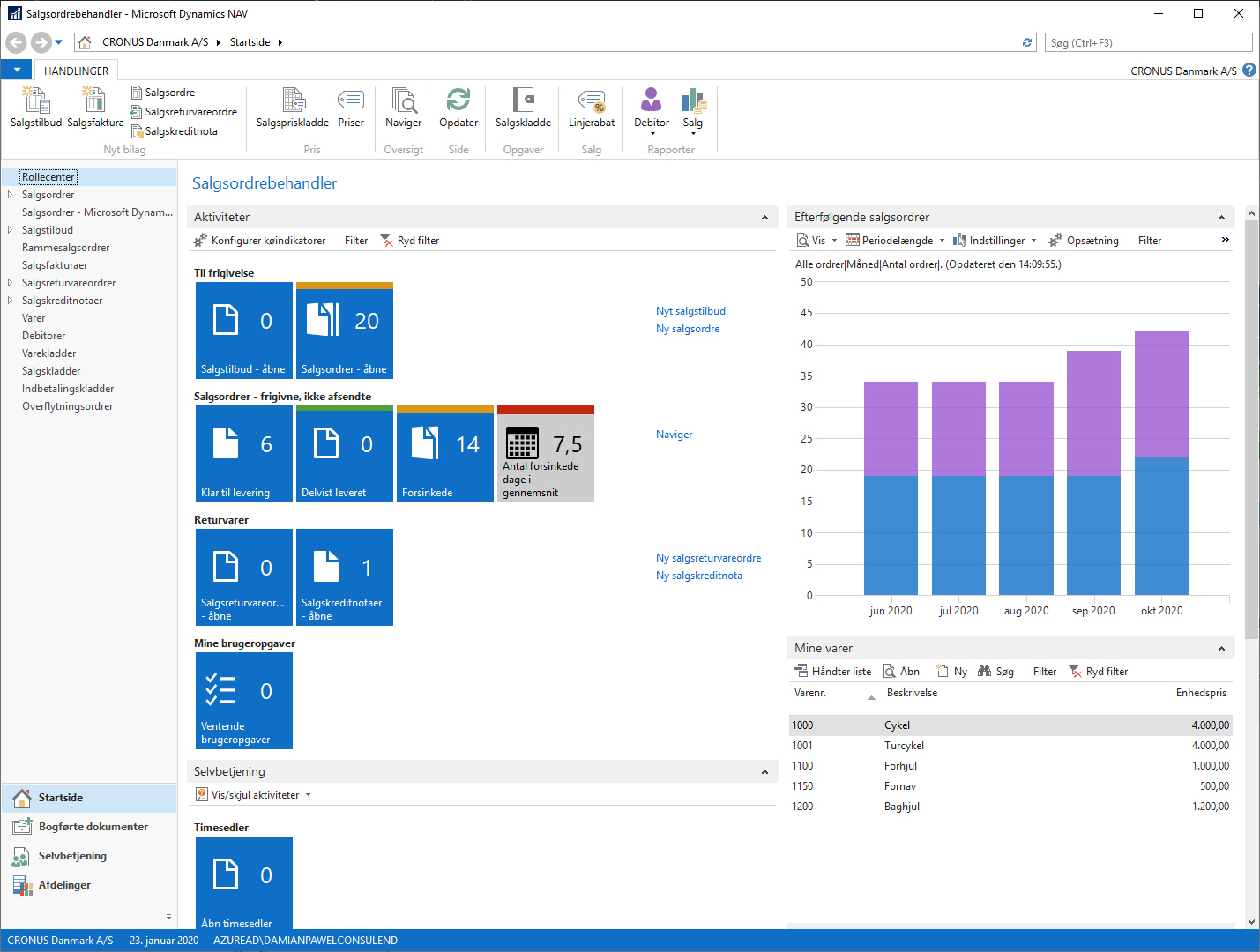Open Salgsordrer - åbne tile with 20

point(345,331)
